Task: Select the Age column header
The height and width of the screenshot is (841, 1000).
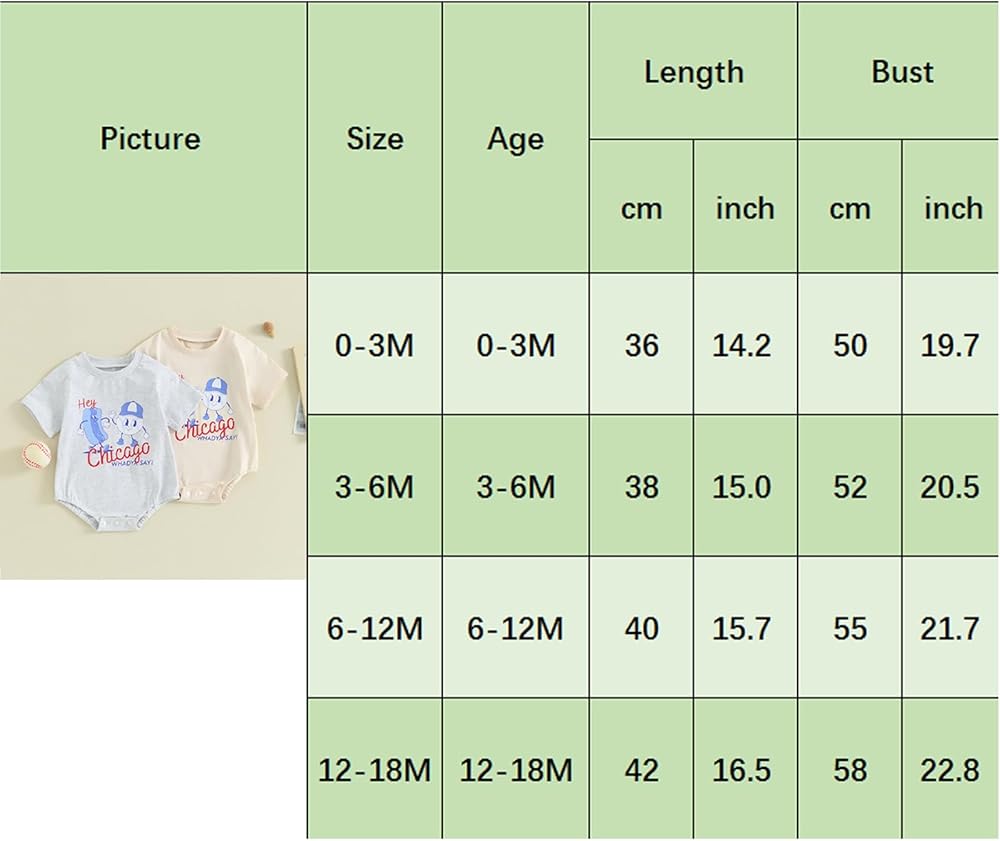Action: click(x=515, y=139)
